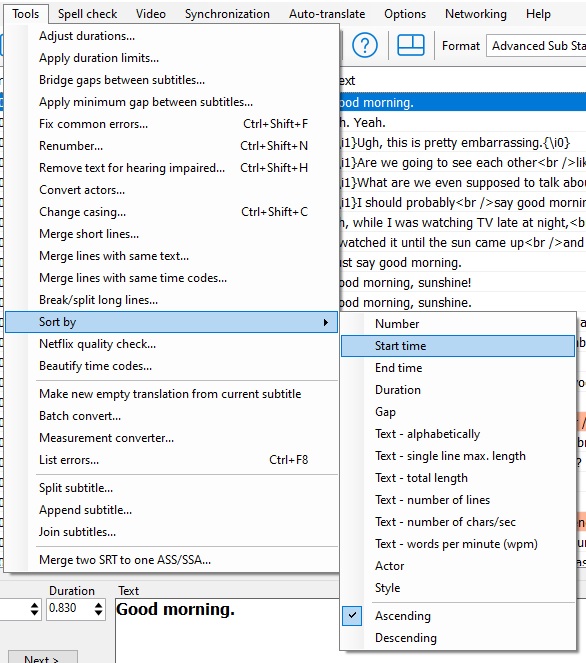Toggle the layout view toolbar icon
This screenshot has height=663, width=586.
coord(411,45)
